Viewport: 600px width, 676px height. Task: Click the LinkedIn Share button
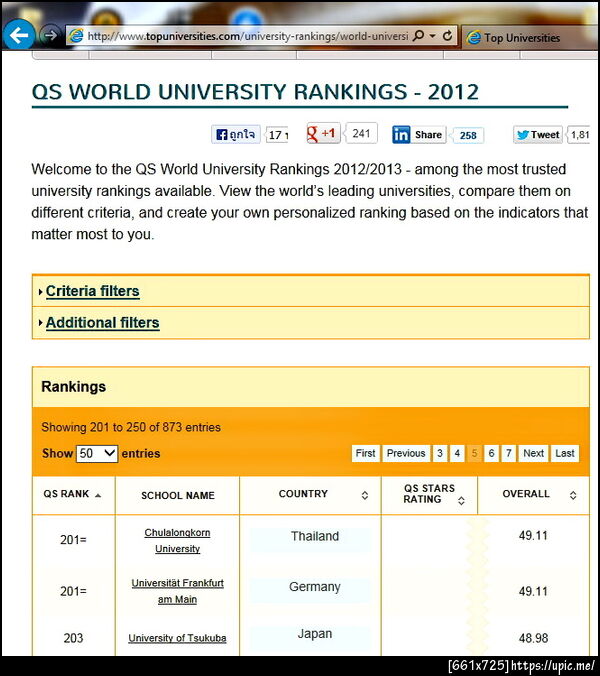coord(419,135)
